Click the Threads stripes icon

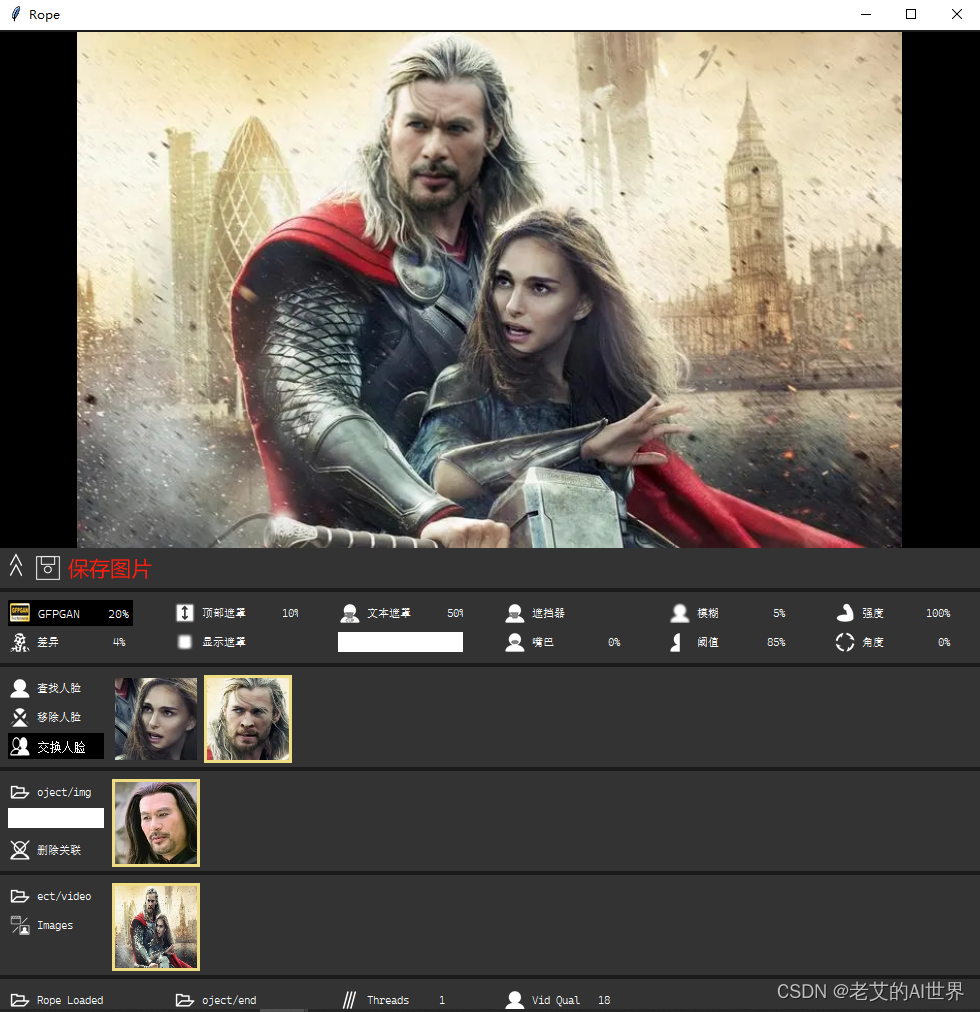pos(349,1000)
